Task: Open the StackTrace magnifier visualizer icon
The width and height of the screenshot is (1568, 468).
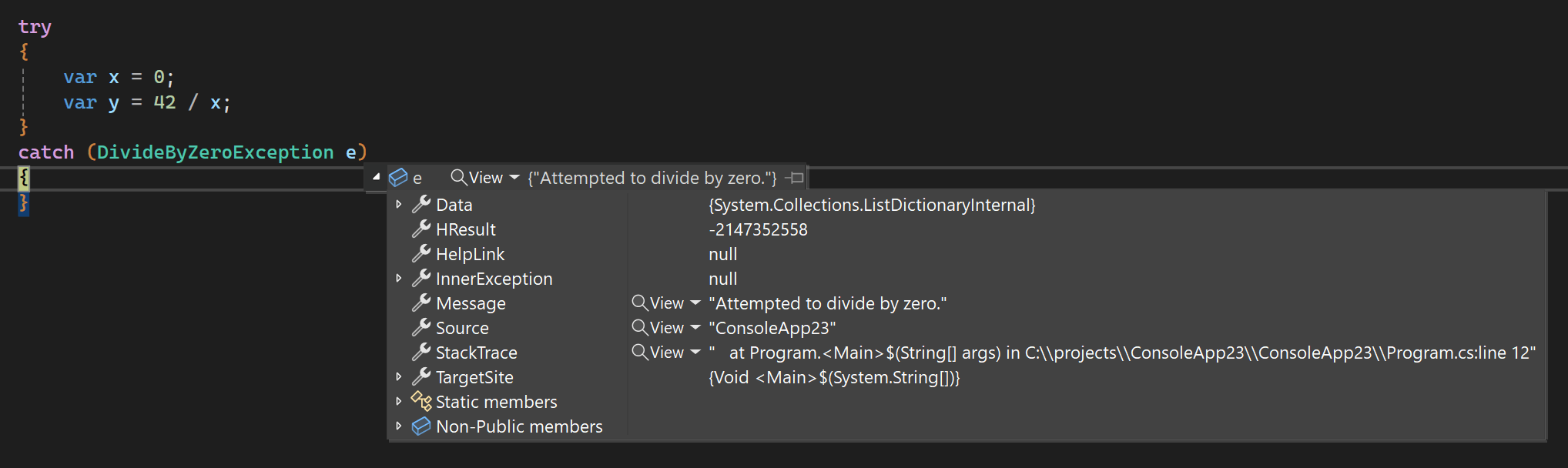Action: [639, 352]
